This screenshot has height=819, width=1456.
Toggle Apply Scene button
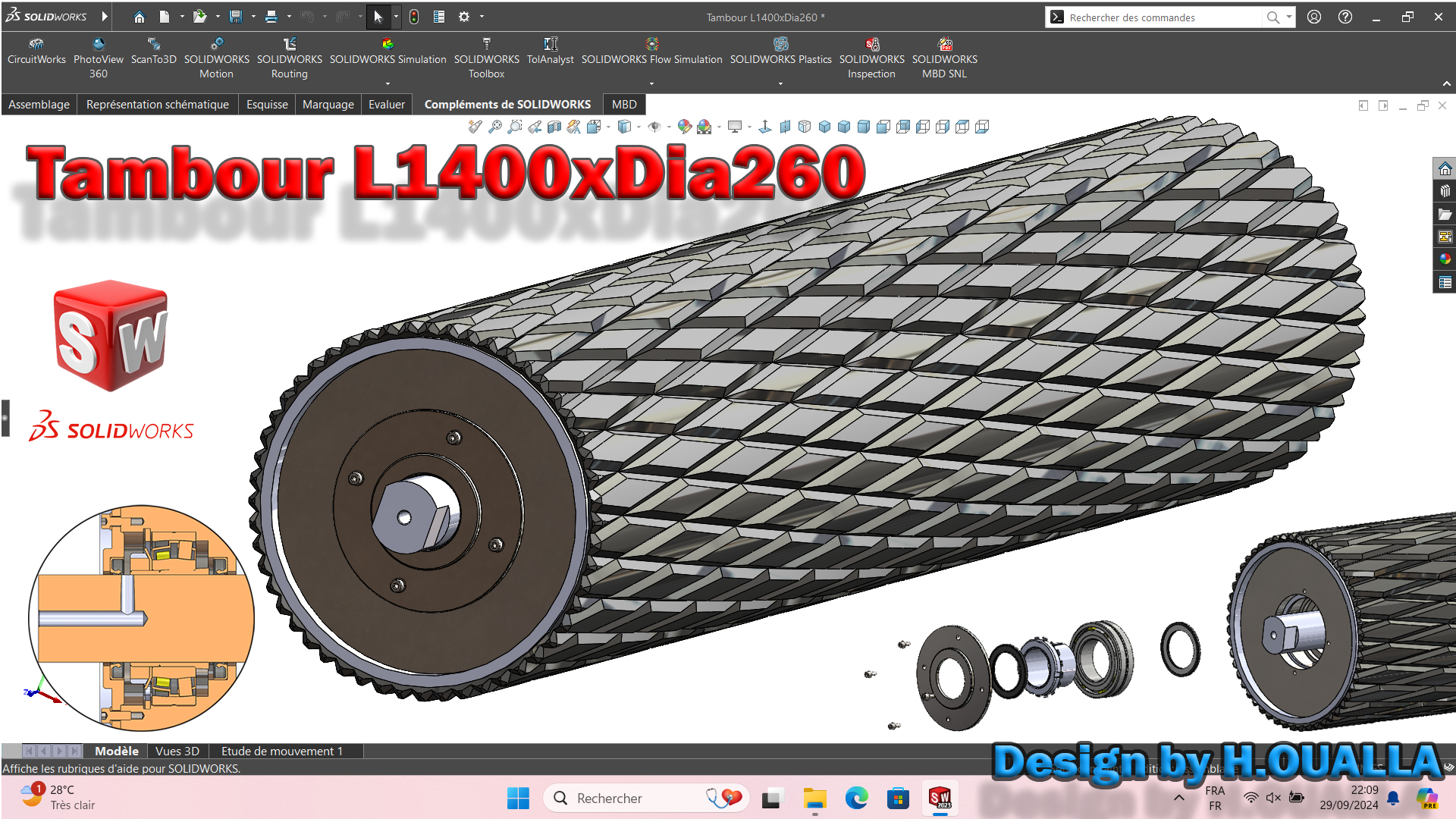coord(704,127)
